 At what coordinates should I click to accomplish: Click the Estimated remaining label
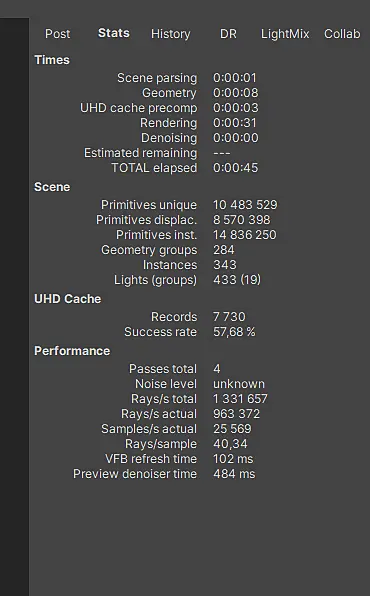[141, 153]
